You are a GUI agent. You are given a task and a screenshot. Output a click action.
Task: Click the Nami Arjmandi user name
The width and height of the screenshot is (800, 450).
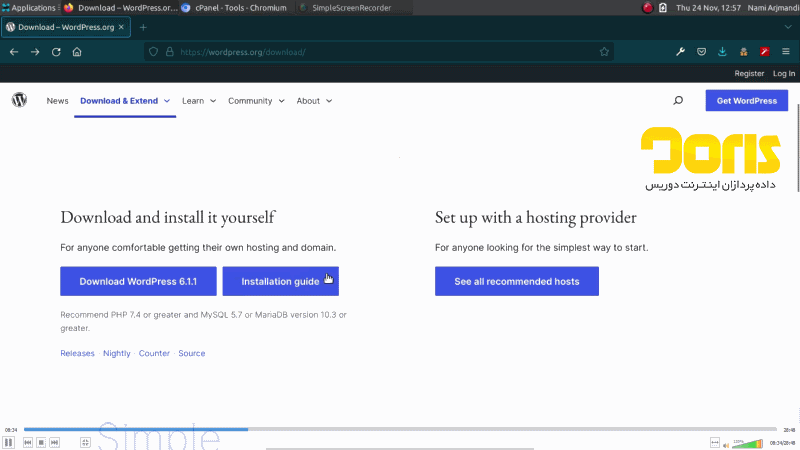click(x=773, y=8)
